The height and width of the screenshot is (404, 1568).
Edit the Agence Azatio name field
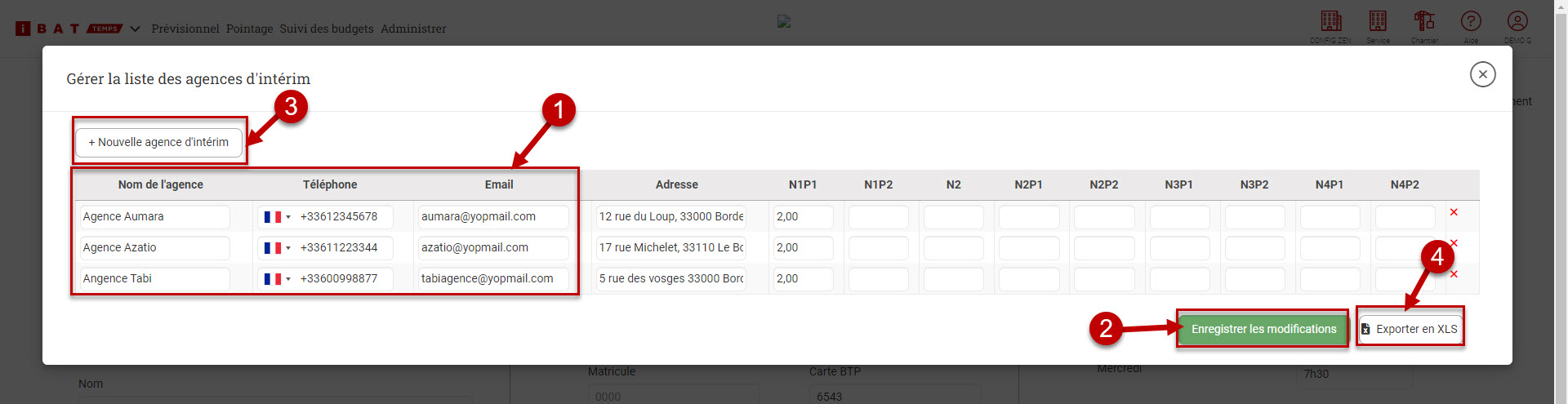click(x=154, y=248)
